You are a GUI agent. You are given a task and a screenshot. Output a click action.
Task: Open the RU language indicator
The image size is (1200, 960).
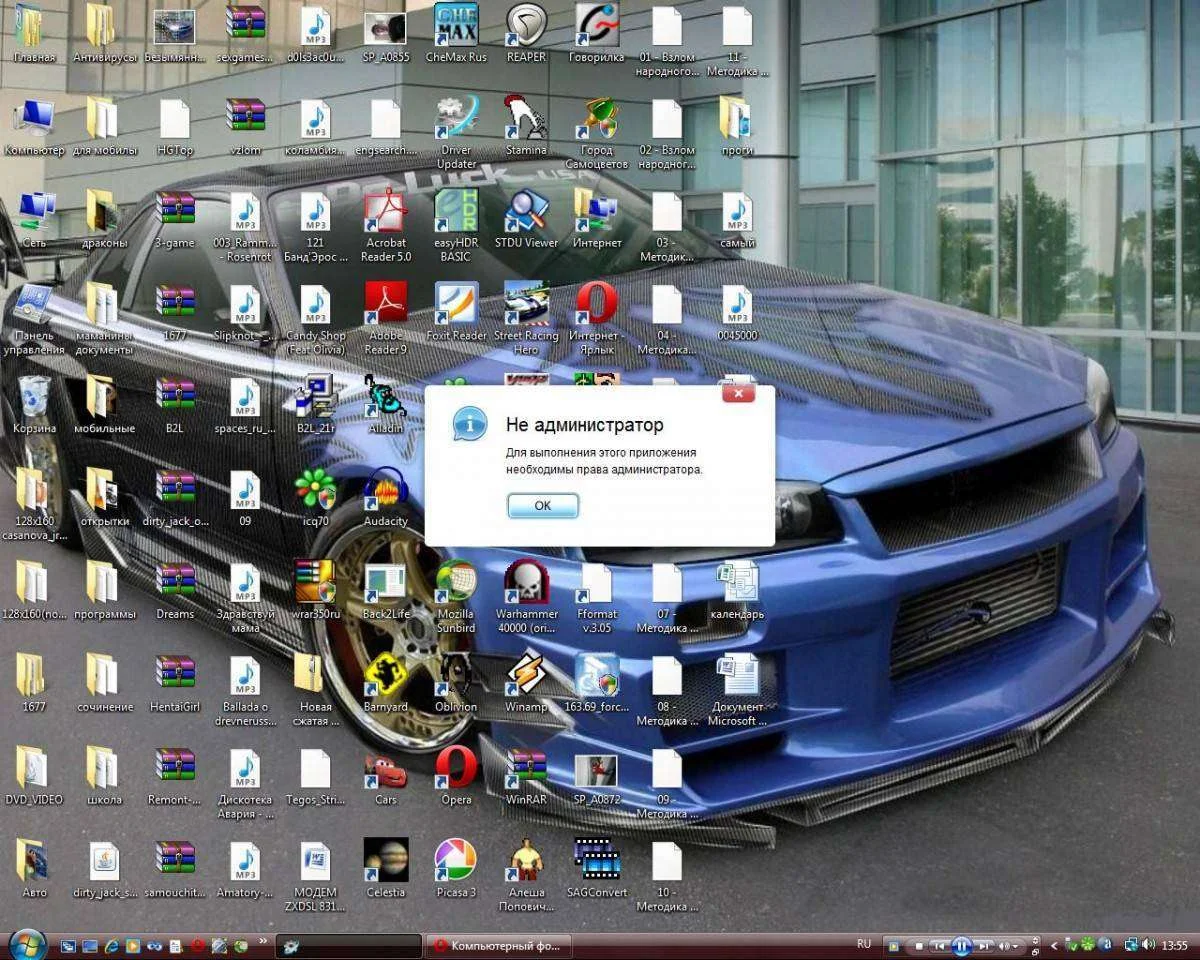click(x=864, y=944)
